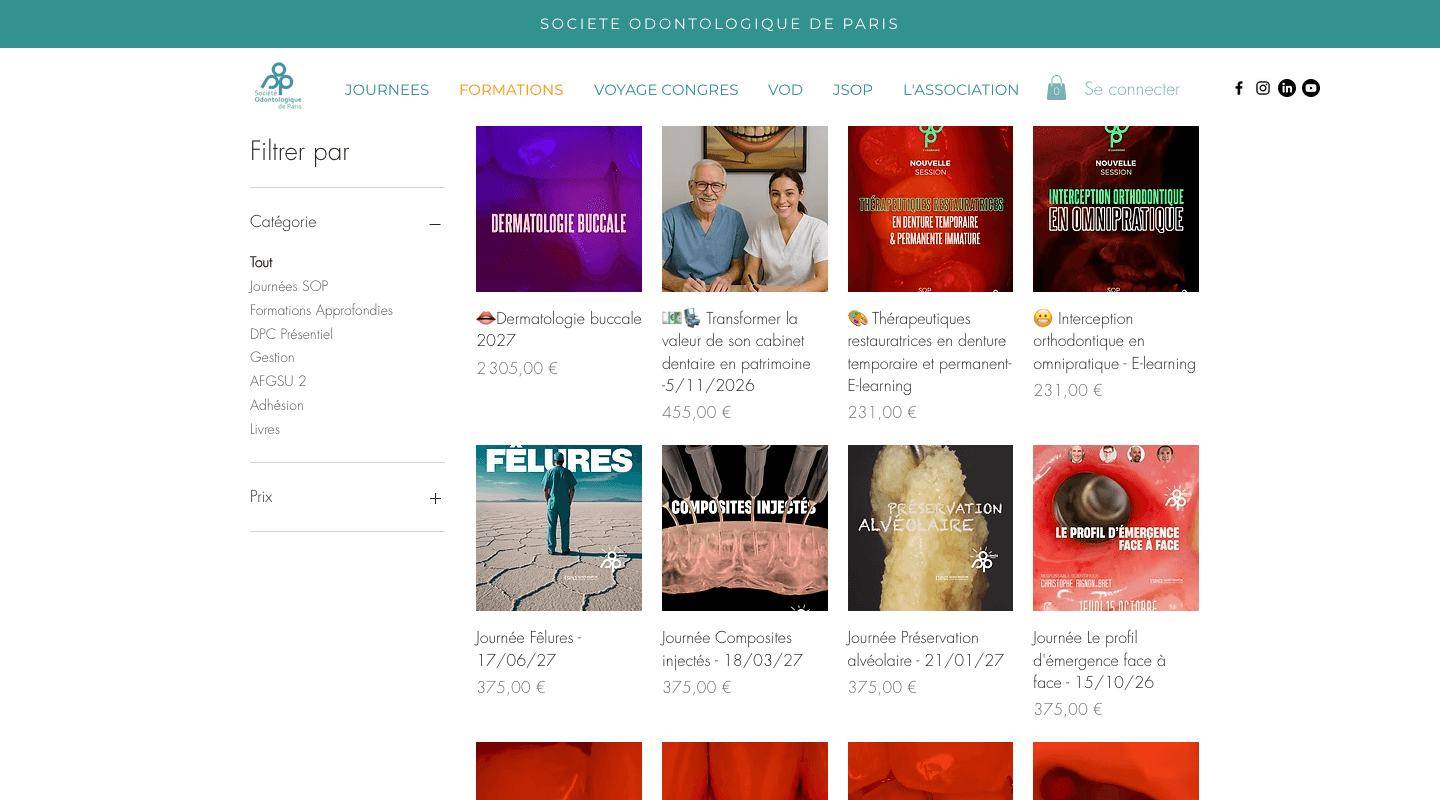The image size is (1440, 800).
Task: Open the Dermatologie buccale 2027 title link
Action: (559, 330)
